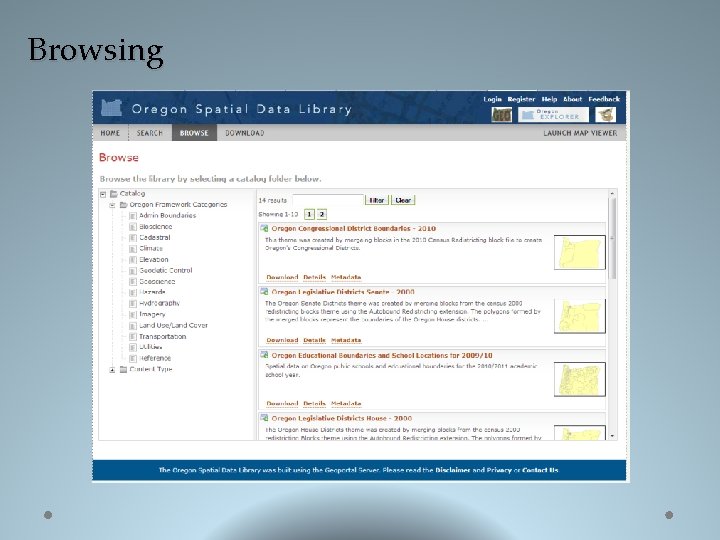View Details for Congressional District Boundaries
The image size is (720, 540).
coord(315,277)
